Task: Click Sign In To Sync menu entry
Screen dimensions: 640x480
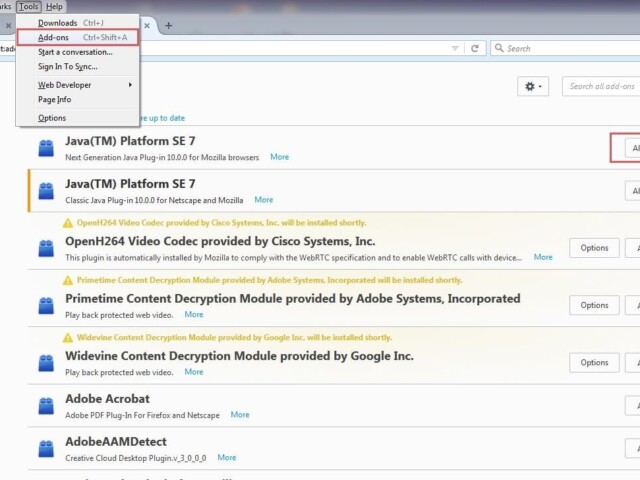Action: (x=68, y=67)
